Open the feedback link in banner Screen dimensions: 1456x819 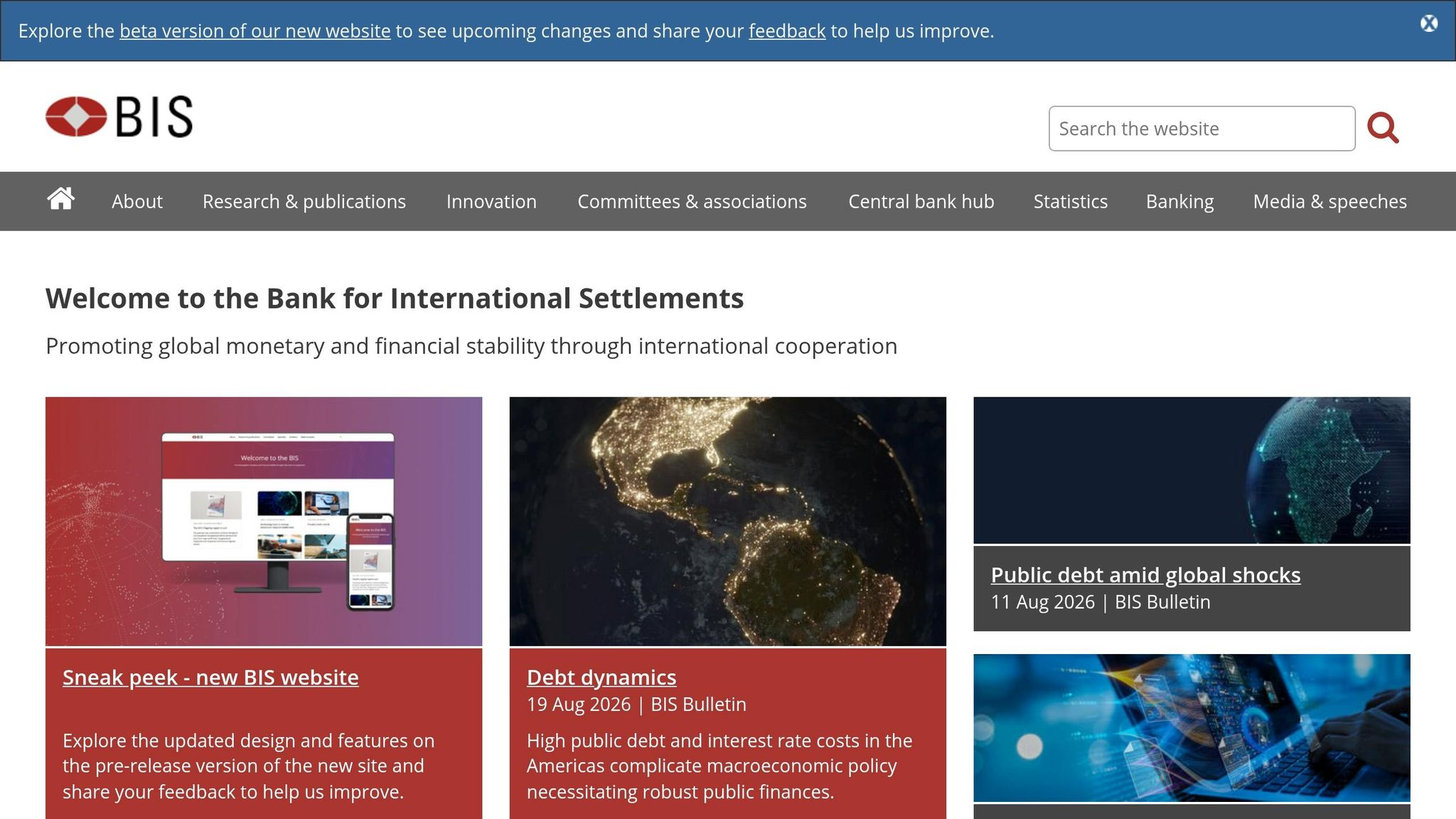787,31
